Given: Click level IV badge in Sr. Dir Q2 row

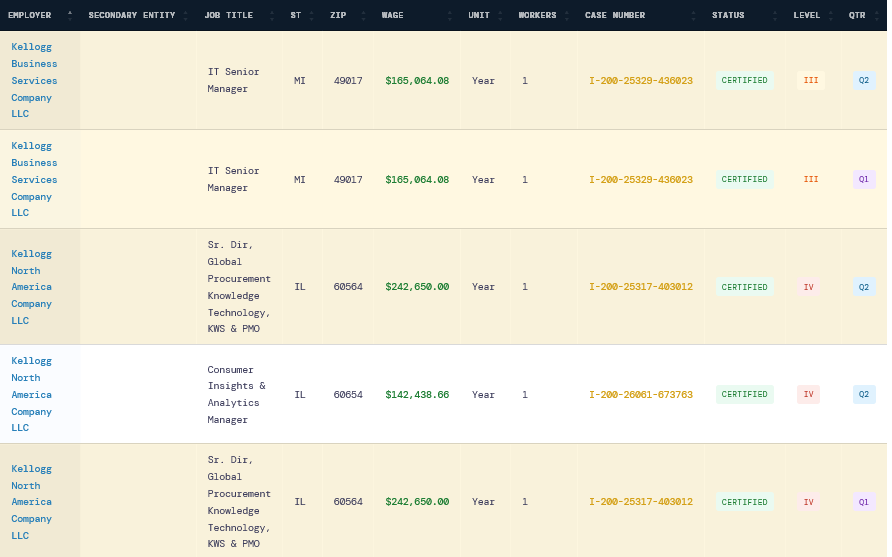Looking at the screenshot, I should 808,287.
